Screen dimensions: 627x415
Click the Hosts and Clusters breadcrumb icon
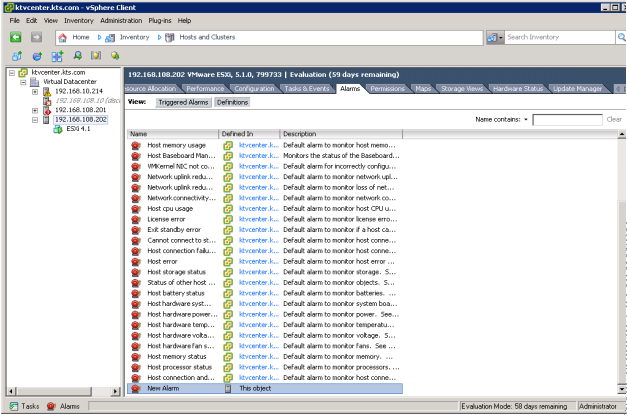click(170, 38)
